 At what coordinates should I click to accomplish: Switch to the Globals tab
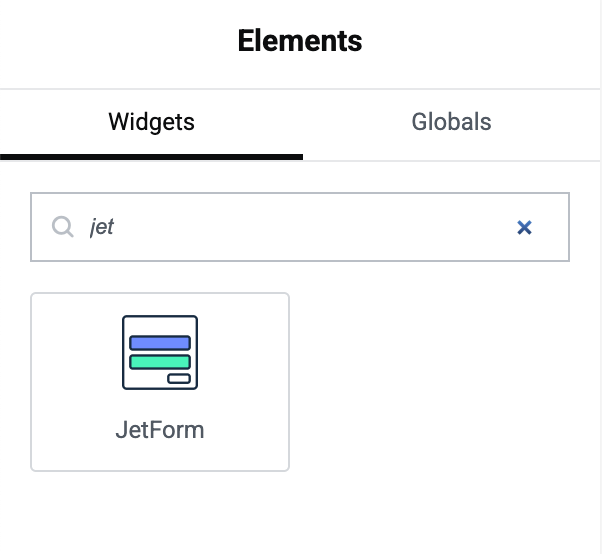coord(451,122)
